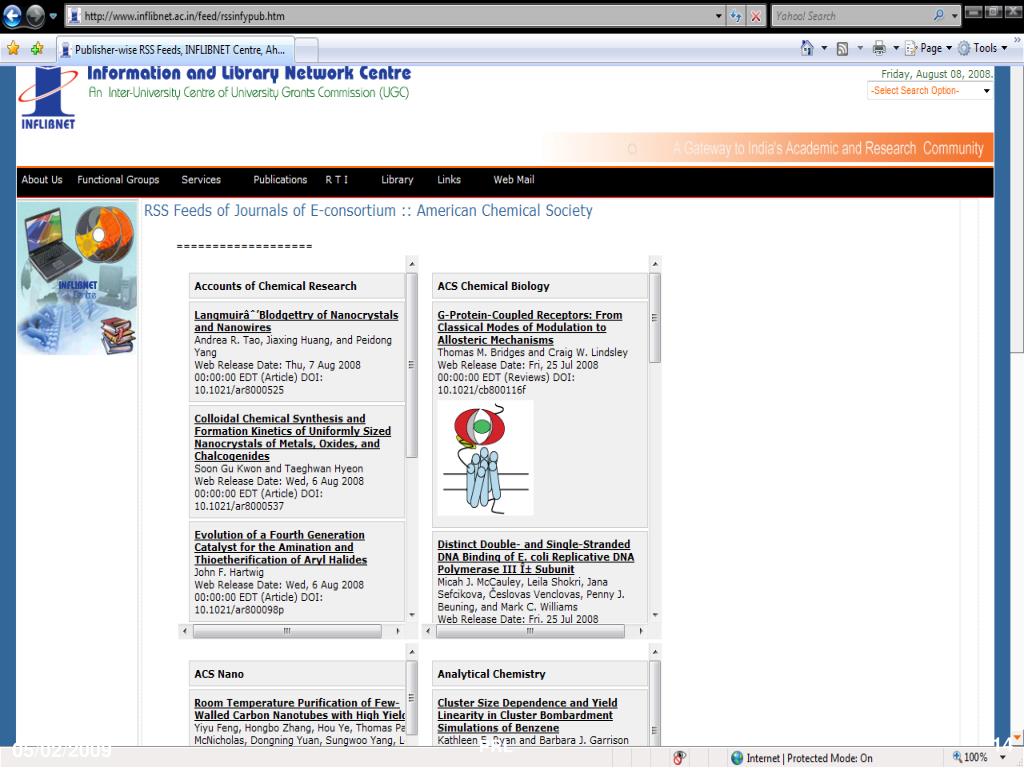
Task: Click the Accounts of Chemical Research heading
Action: click(x=276, y=286)
